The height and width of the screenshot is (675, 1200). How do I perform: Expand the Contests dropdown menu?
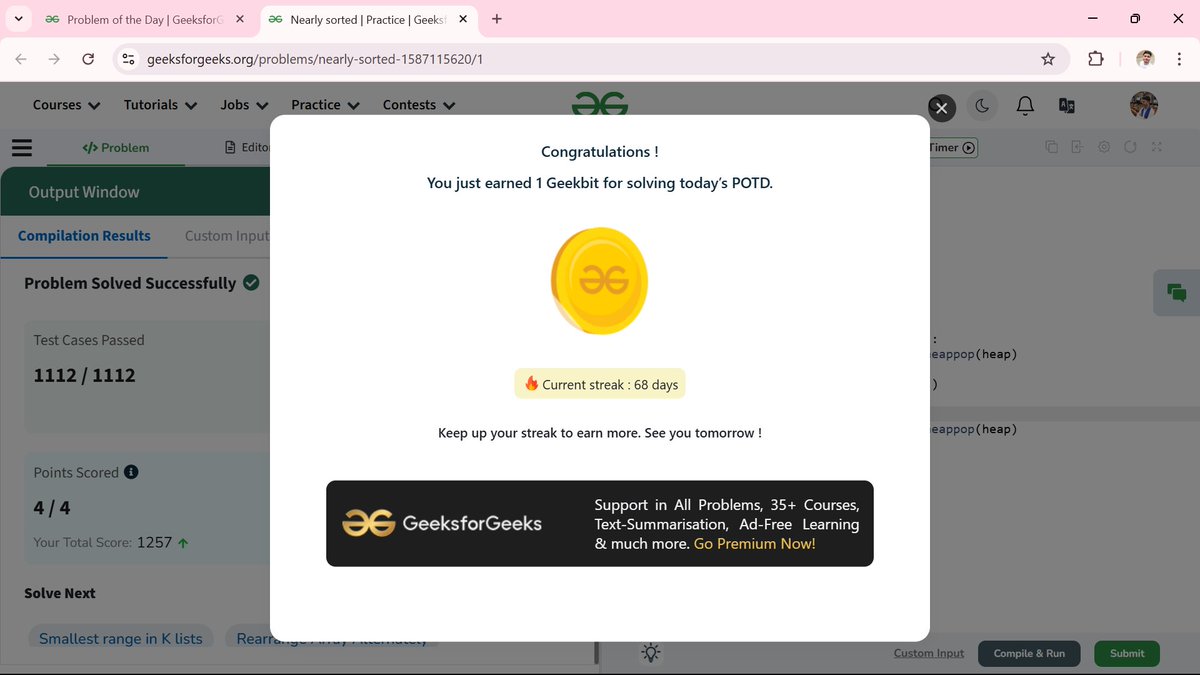tap(419, 105)
